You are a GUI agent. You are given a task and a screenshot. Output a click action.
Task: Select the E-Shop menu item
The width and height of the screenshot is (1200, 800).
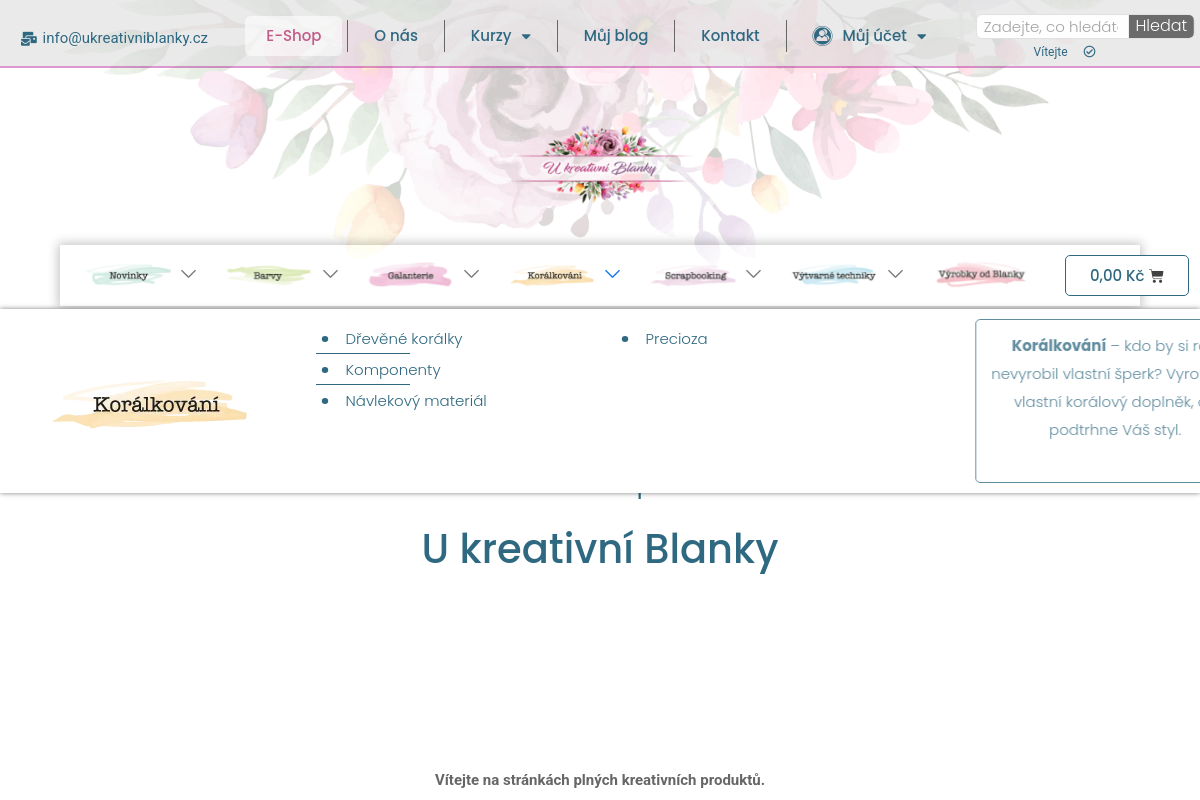[293, 35]
